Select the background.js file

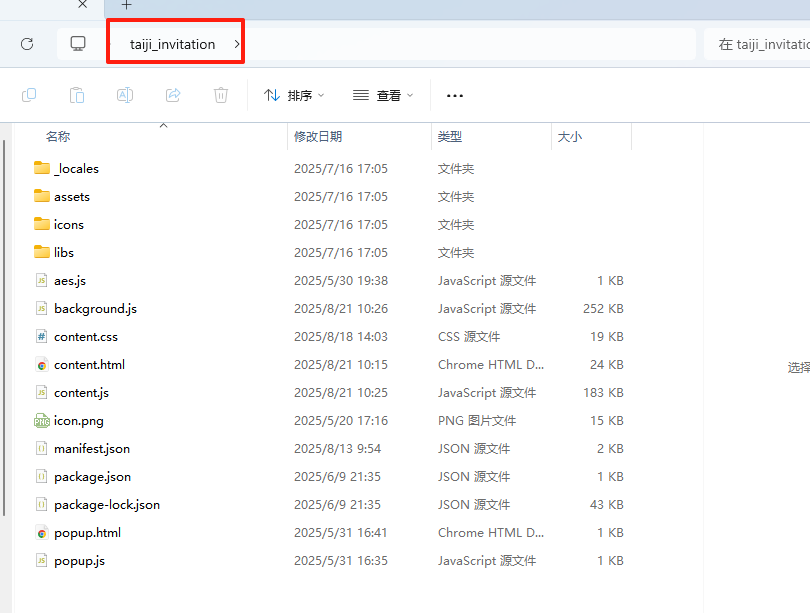[x=95, y=309]
